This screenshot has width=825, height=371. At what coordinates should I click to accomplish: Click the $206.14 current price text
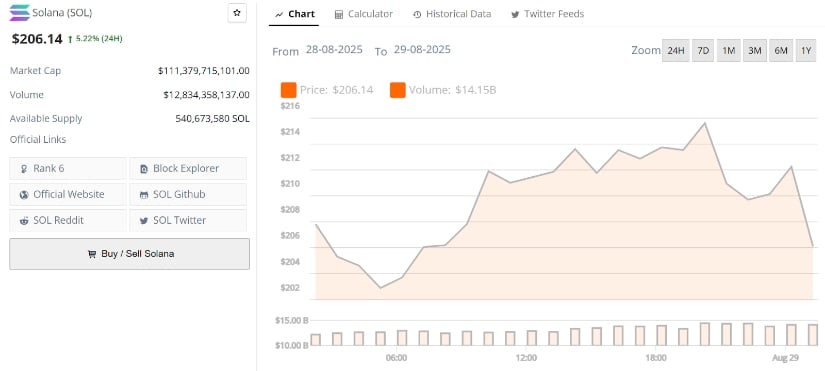point(37,38)
